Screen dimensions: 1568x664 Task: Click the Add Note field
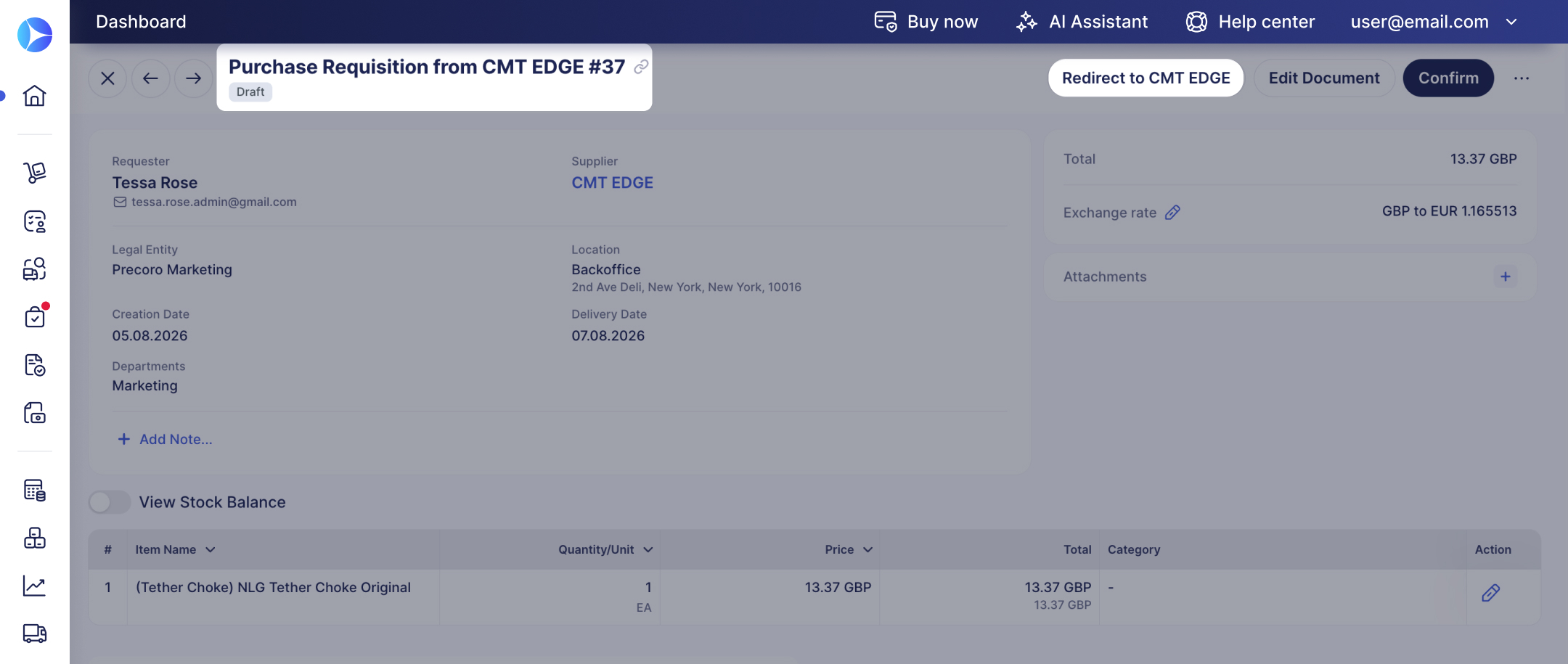click(x=165, y=439)
